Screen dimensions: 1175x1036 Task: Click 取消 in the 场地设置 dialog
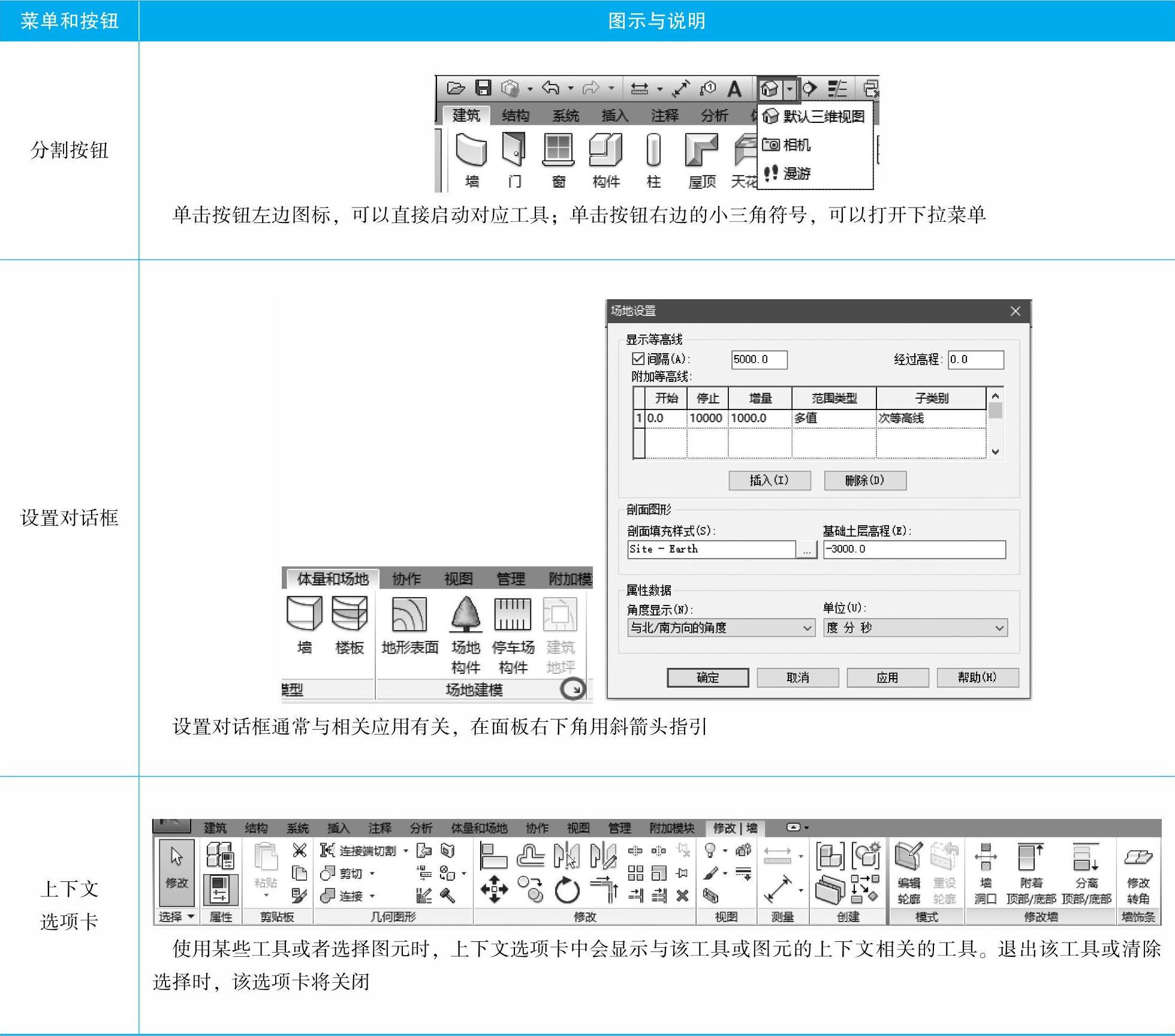tap(797, 677)
